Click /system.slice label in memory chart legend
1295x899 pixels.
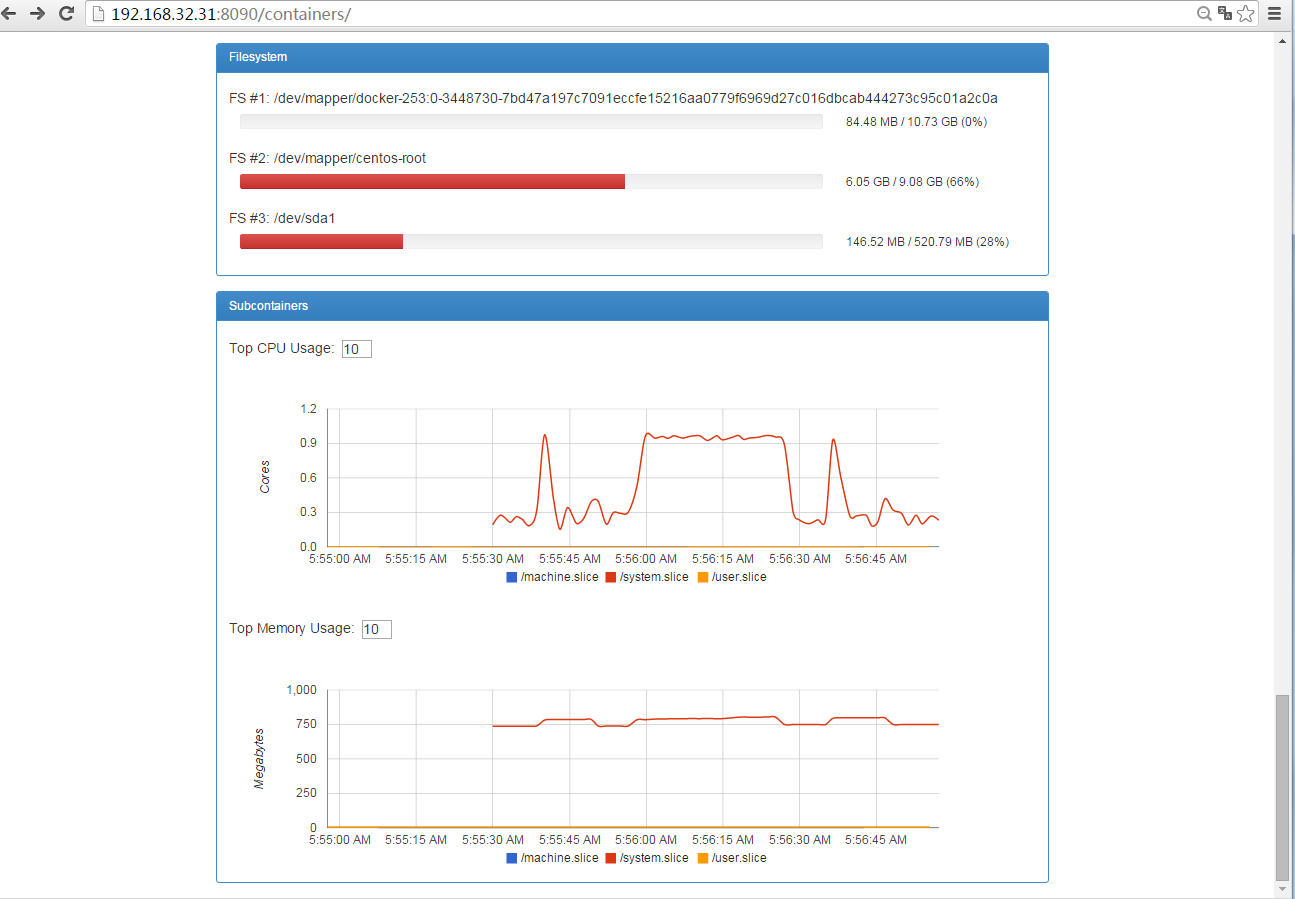tap(654, 858)
